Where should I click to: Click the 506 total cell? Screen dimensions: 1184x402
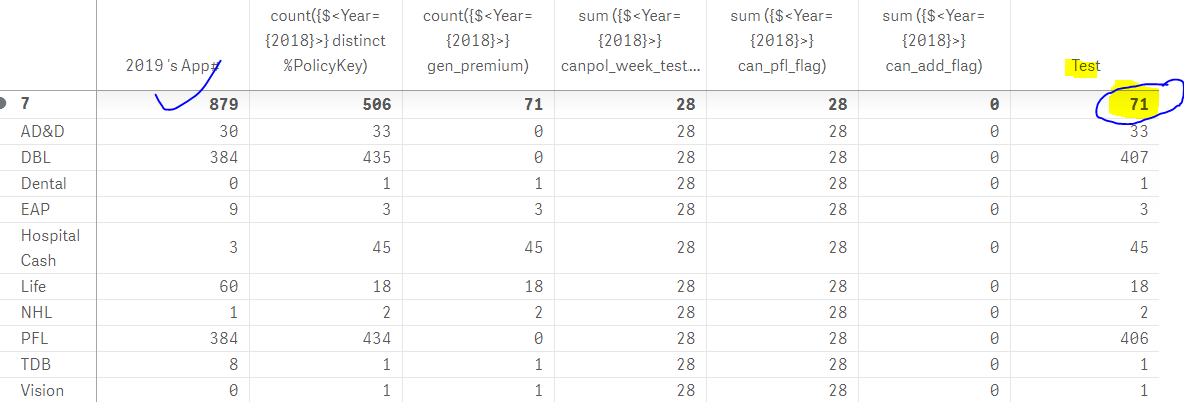[374, 105]
